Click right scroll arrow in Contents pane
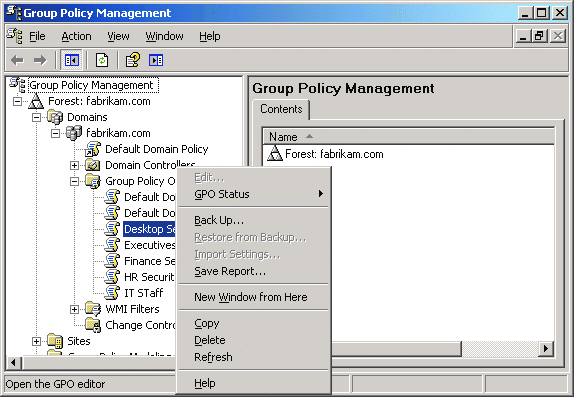The width and height of the screenshot is (574, 397). coord(546,348)
